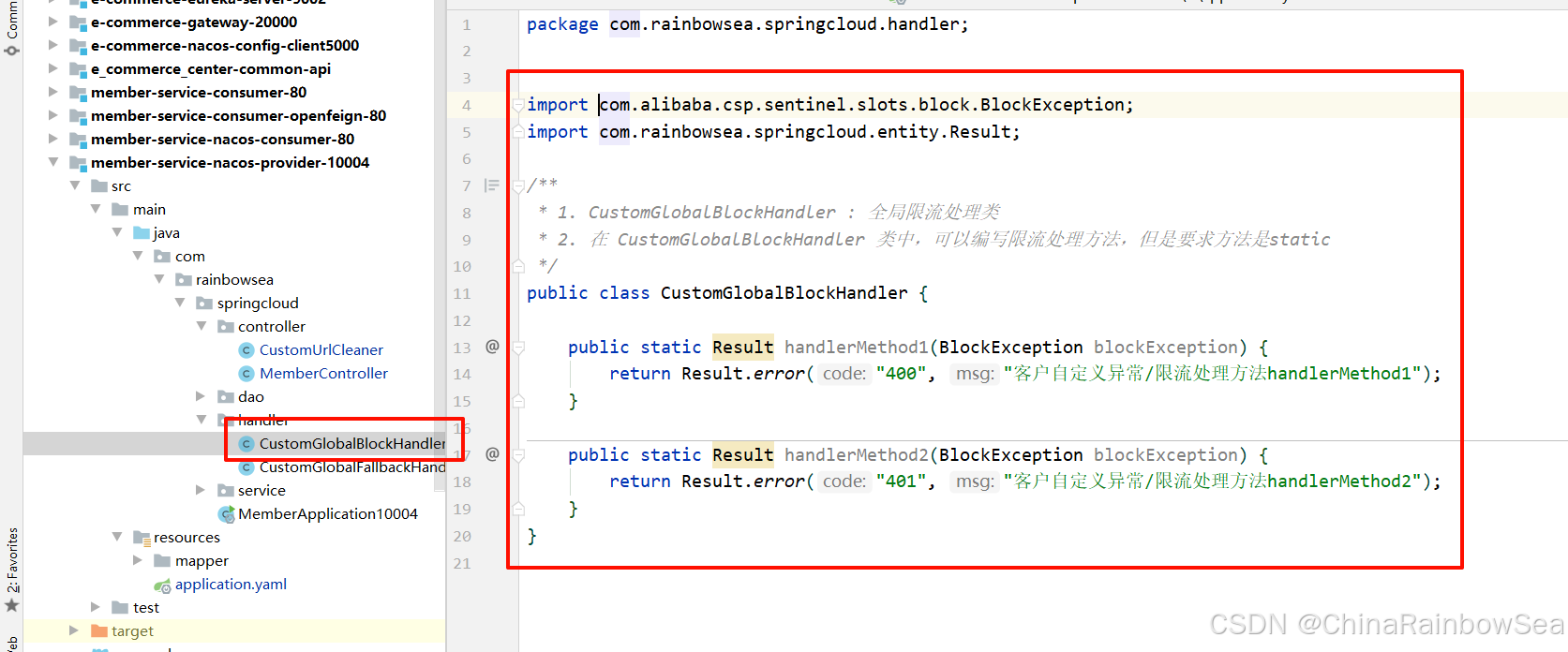Expand member-service-consumer-openfeign-80 arrow
This screenshot has width=1568, height=652.
[53, 115]
